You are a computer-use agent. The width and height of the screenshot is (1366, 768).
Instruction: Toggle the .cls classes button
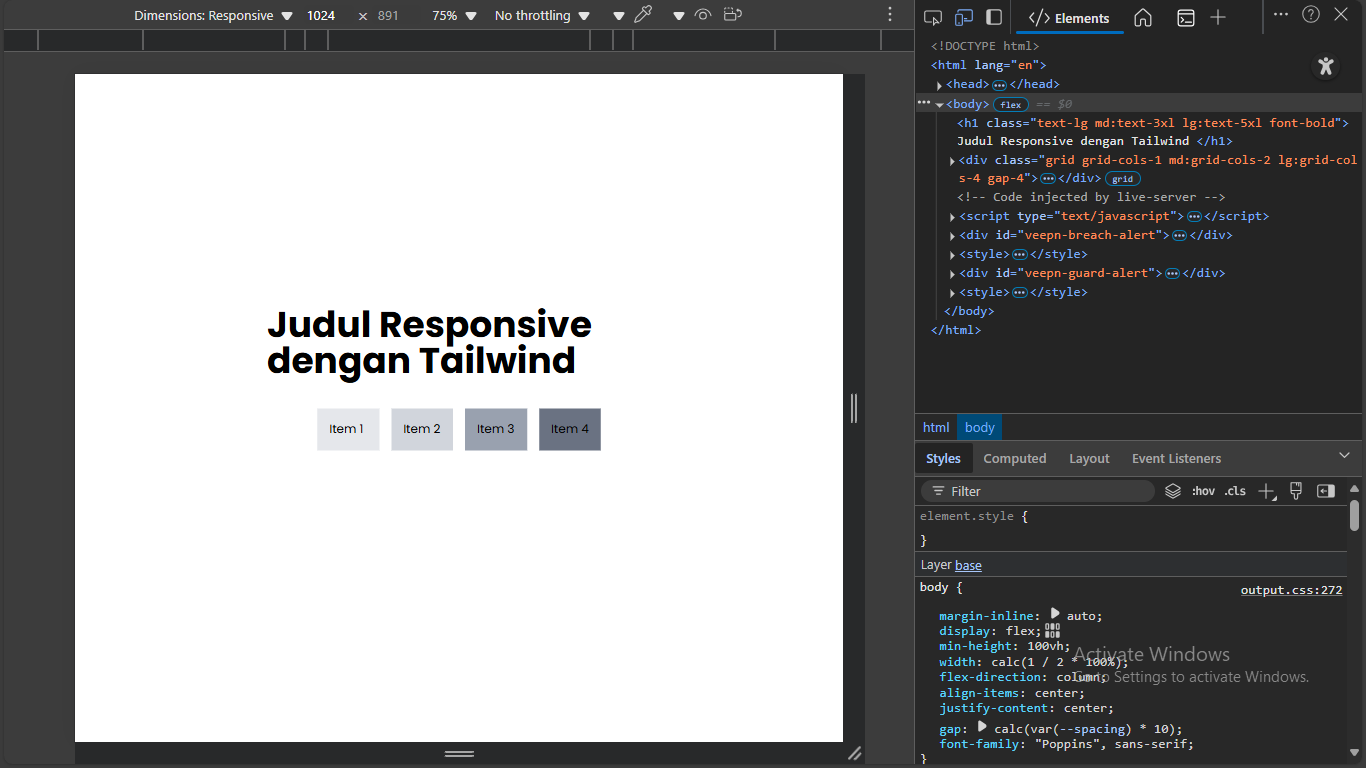(1235, 491)
